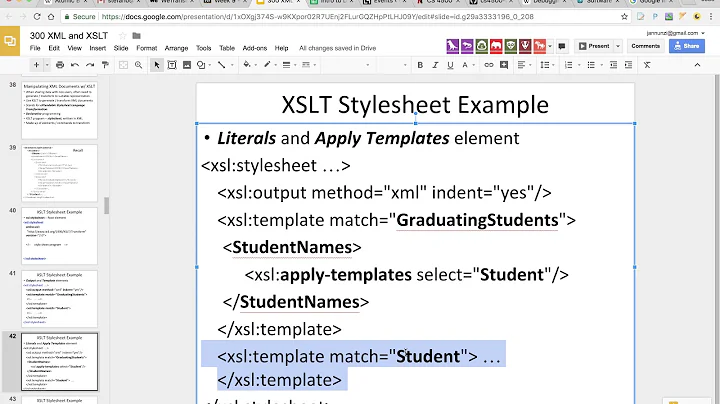The width and height of the screenshot is (720, 404).
Task: Click the Present button
Action: 594,46
